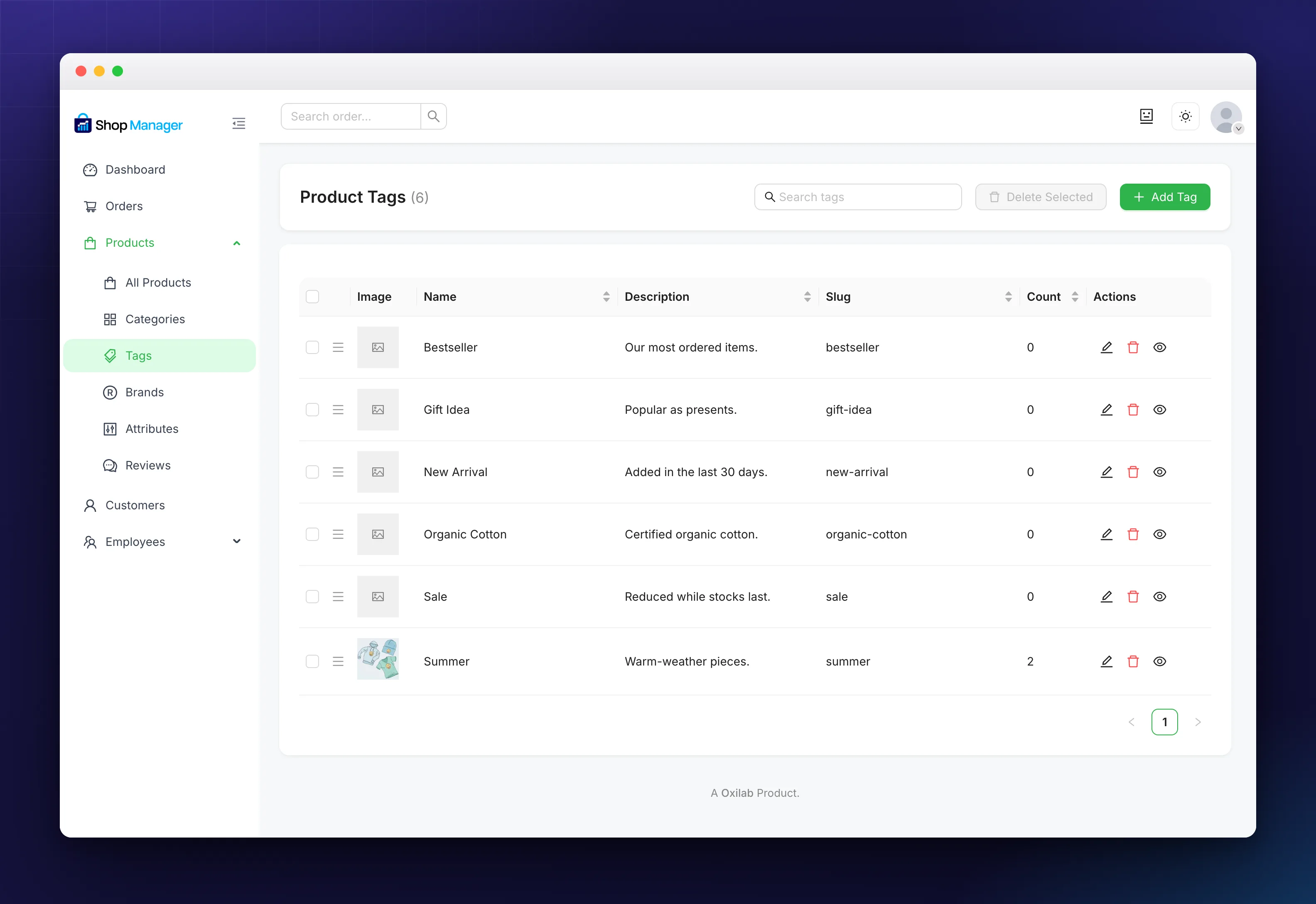Open the user avatar account menu
The width and height of the screenshot is (1316, 904).
point(1226,117)
